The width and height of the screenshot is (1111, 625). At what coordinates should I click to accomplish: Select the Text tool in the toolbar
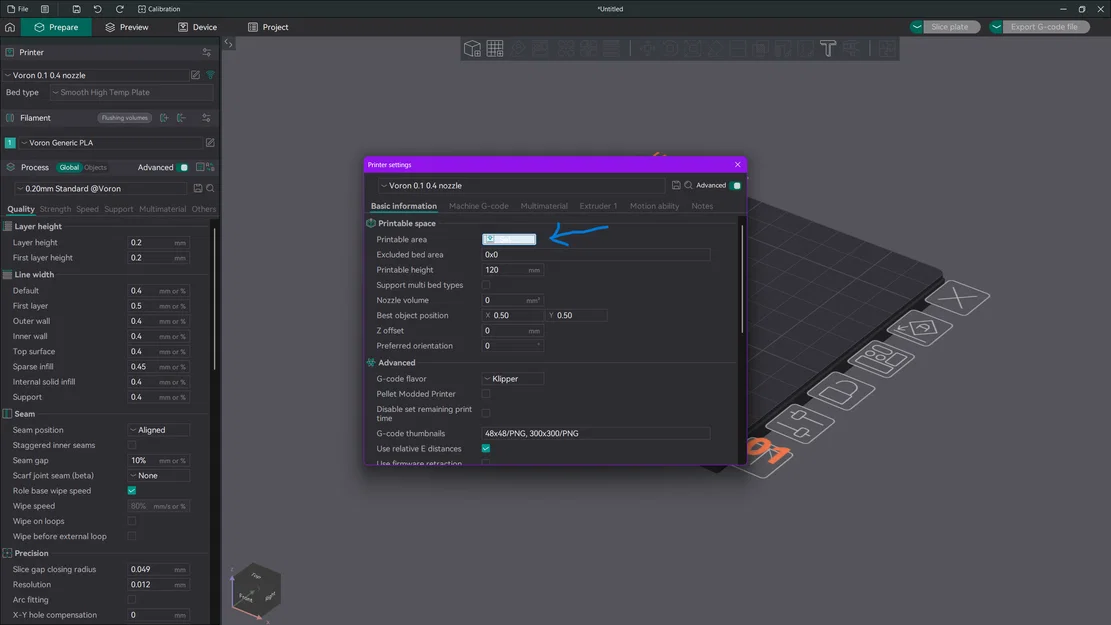[x=828, y=48]
